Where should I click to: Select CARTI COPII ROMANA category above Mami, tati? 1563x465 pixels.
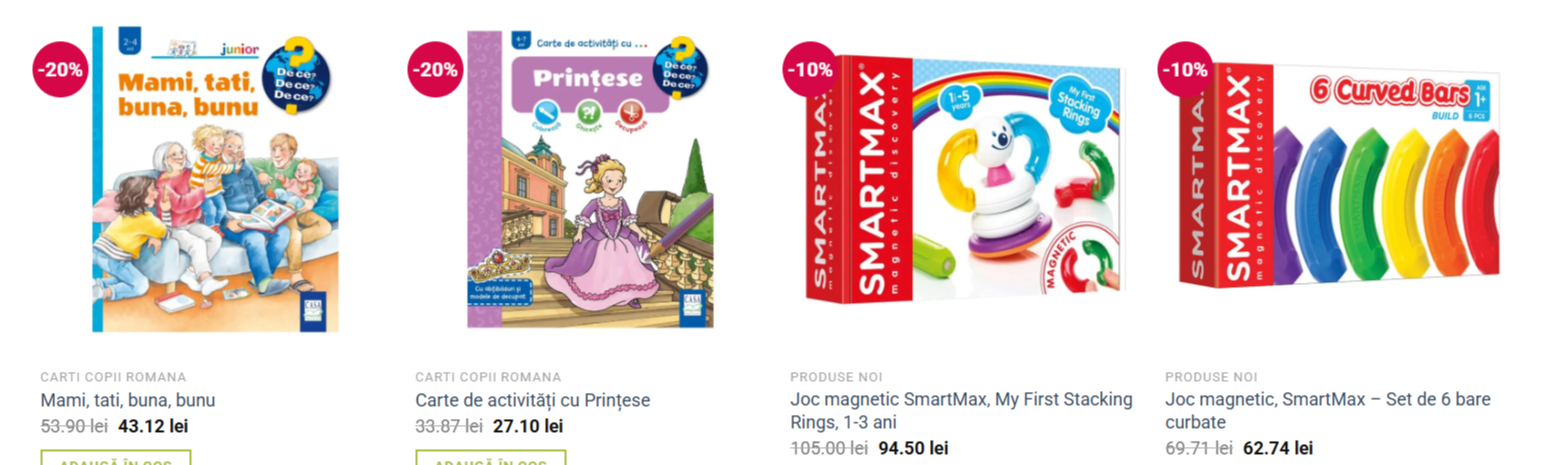click(x=113, y=377)
